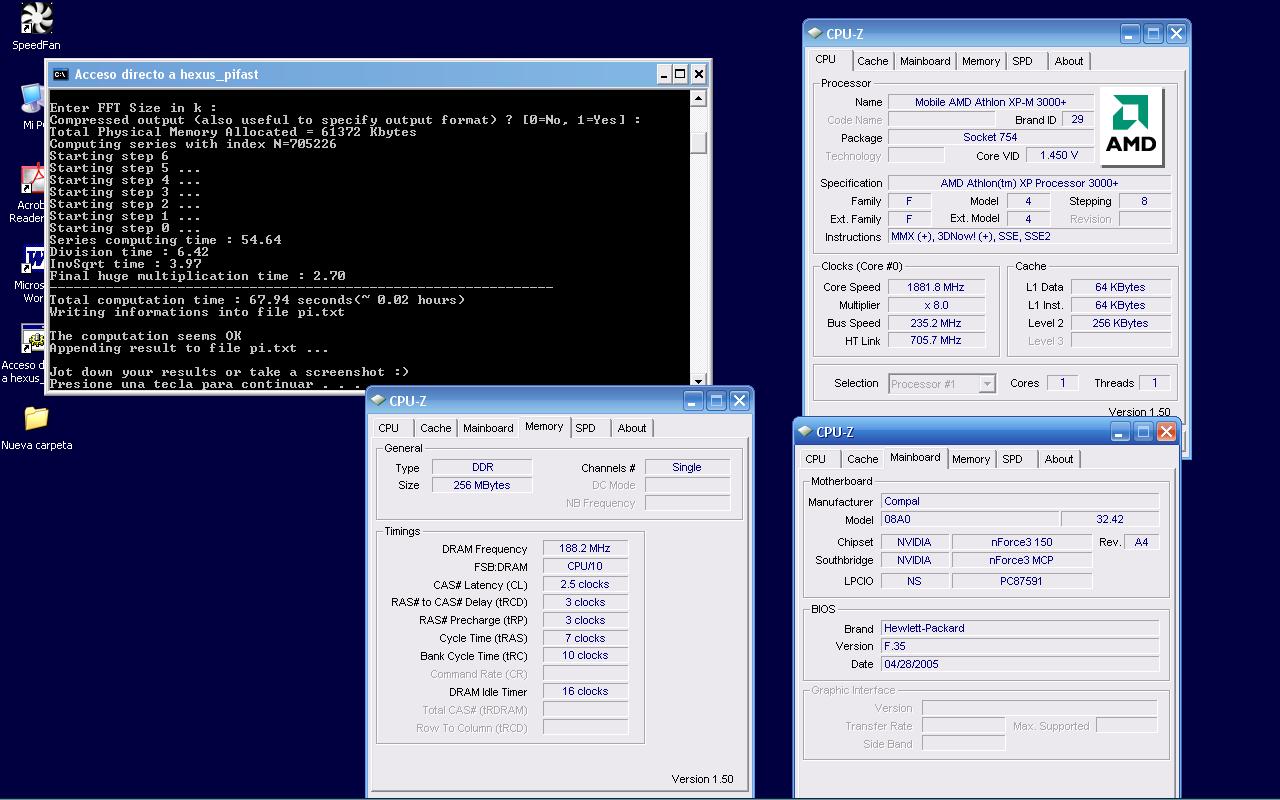The image size is (1280, 800).
Task: Click the Chipset nForce3 150 value
Action: (x=1021, y=542)
